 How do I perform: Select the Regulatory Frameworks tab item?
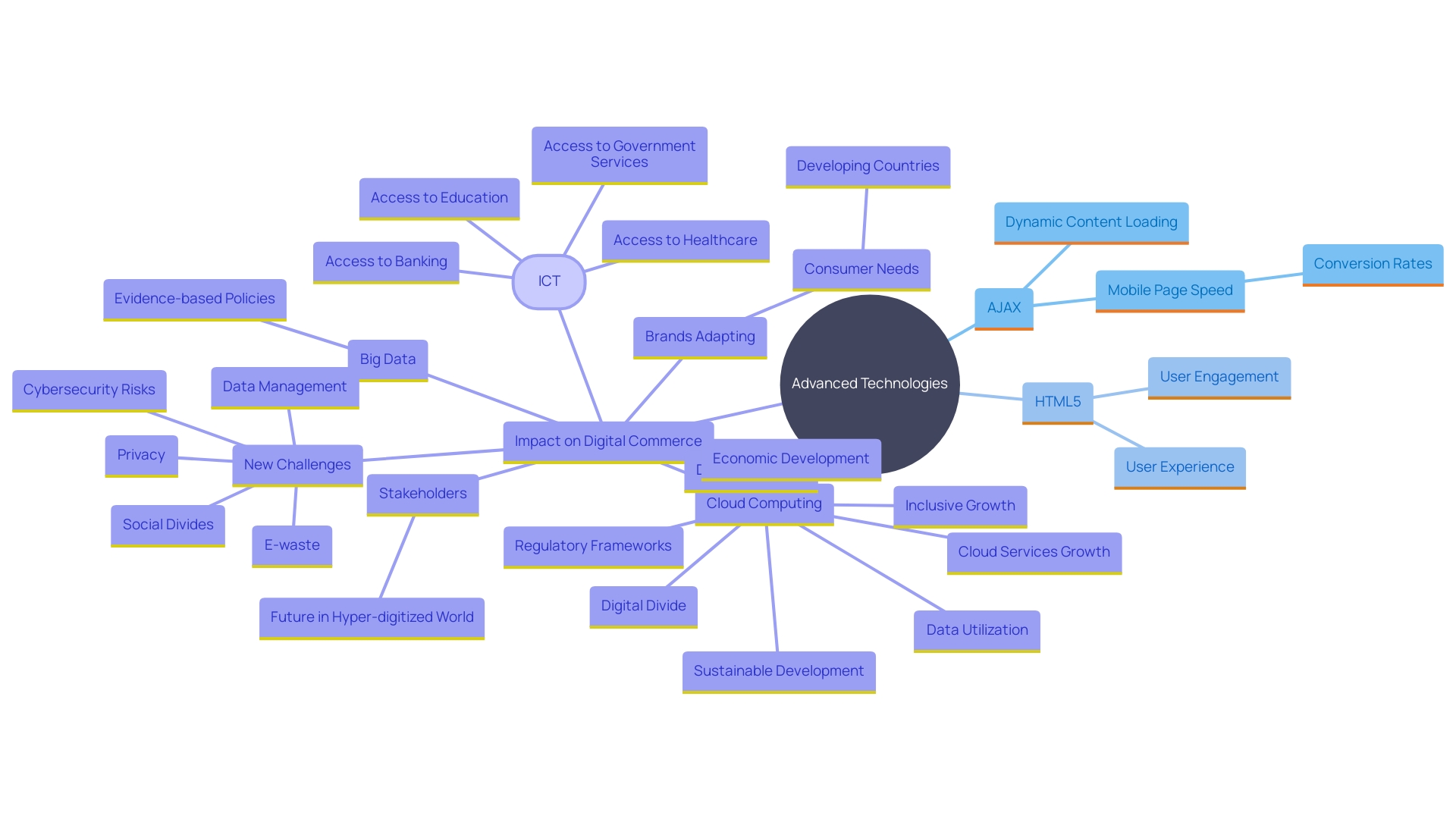(x=590, y=544)
